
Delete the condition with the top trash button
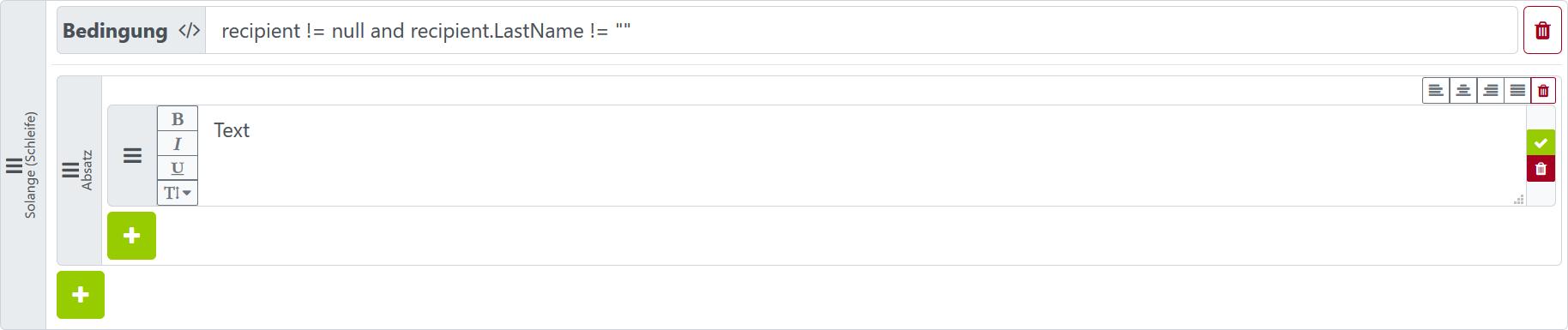[1542, 31]
